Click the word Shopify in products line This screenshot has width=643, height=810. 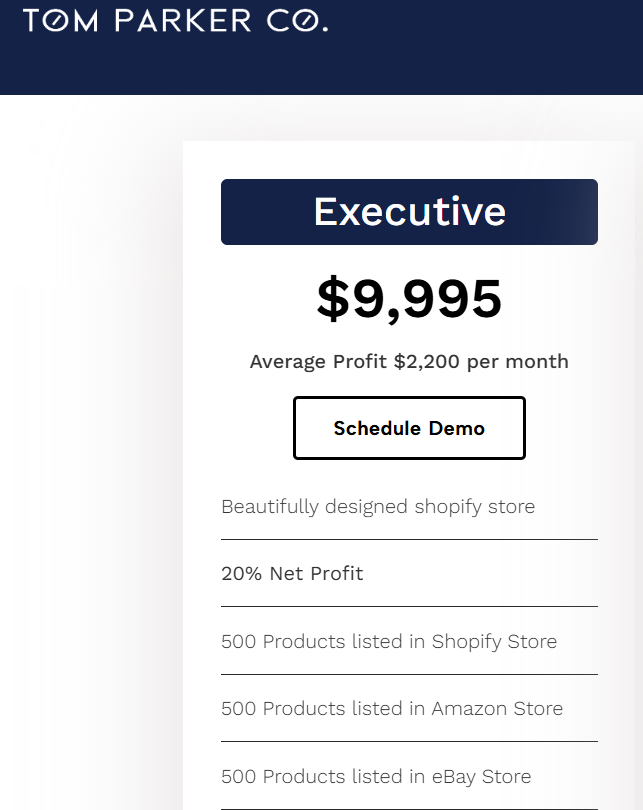(x=466, y=642)
